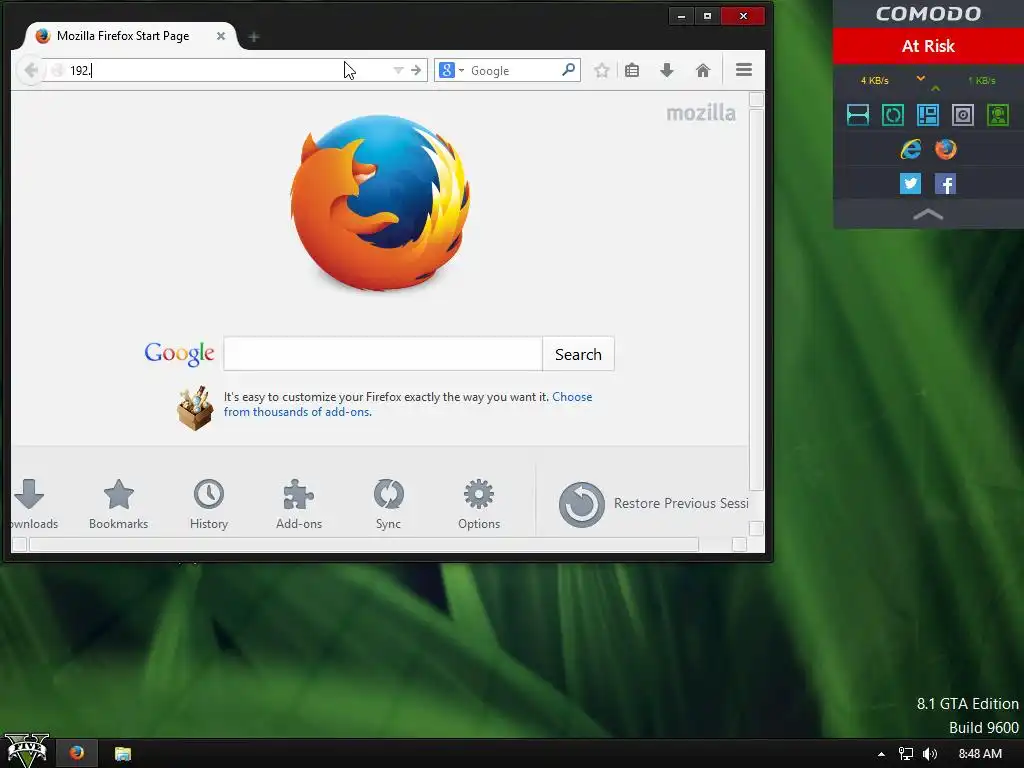Bookmark this page with the star icon
The width and height of the screenshot is (1024, 768).
coord(601,70)
